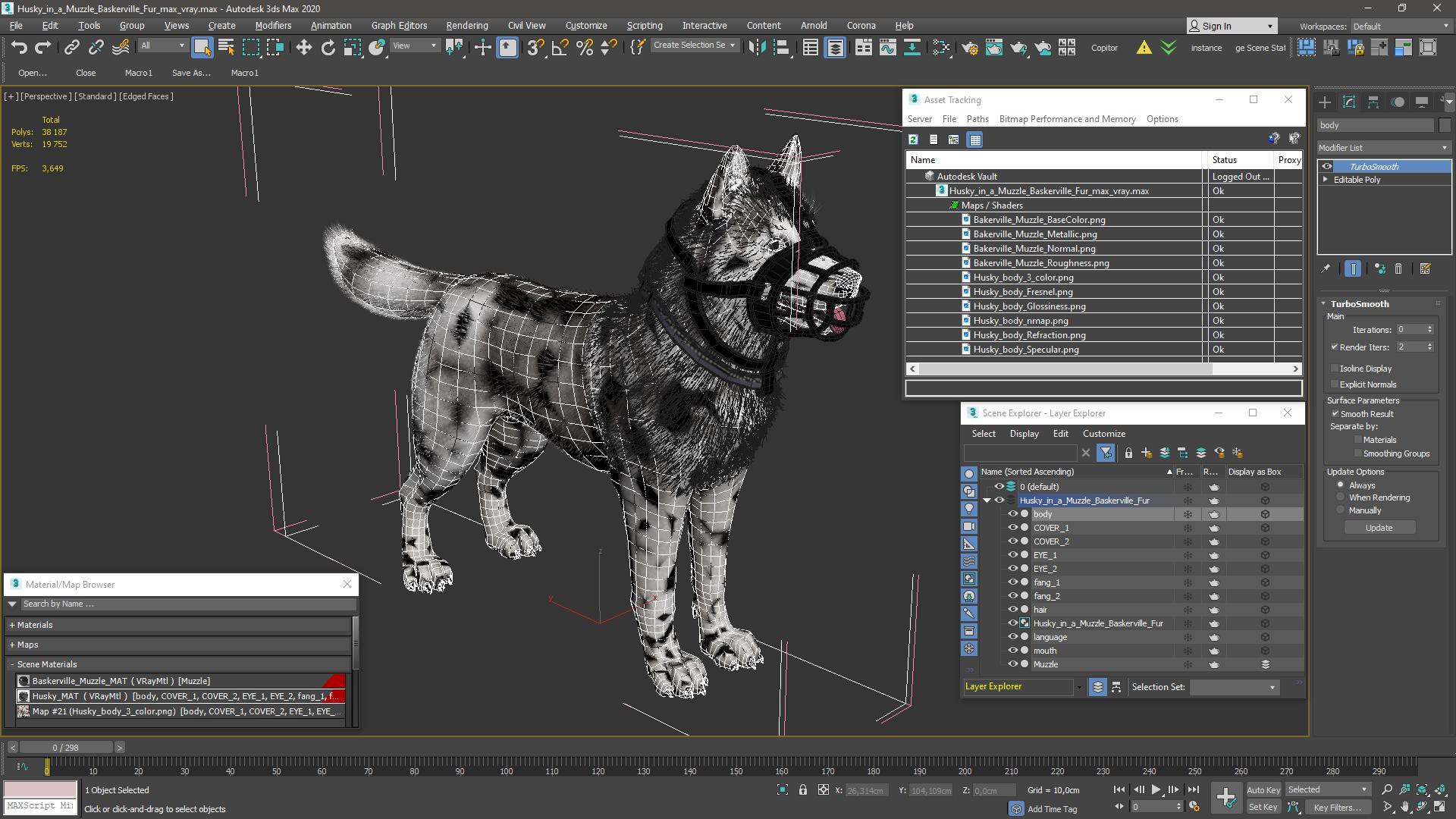Viewport: 1456px width, 819px height.
Task: Click the time slider 0 / 298 handle
Action: point(65,748)
